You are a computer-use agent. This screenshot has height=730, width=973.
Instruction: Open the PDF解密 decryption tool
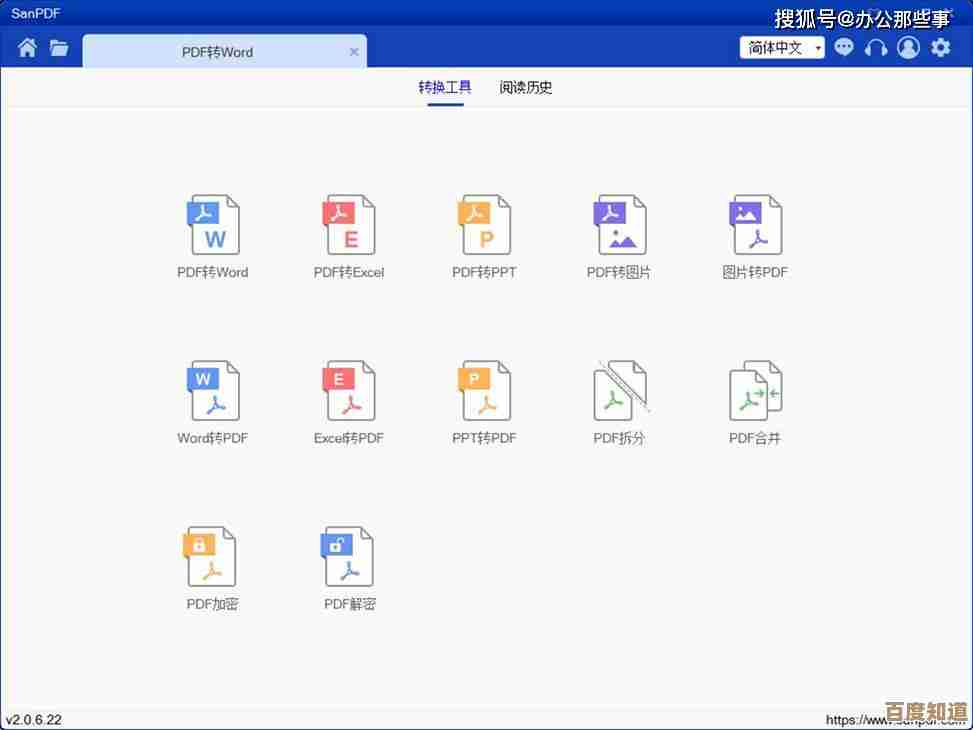(x=349, y=557)
